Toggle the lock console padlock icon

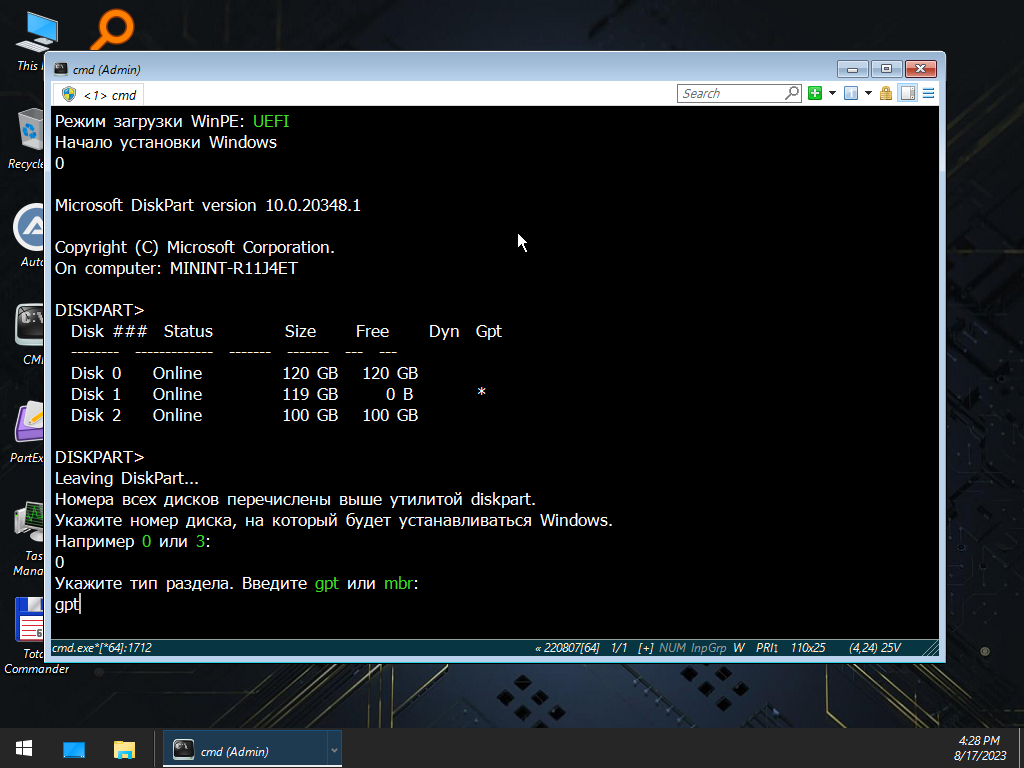pos(886,93)
